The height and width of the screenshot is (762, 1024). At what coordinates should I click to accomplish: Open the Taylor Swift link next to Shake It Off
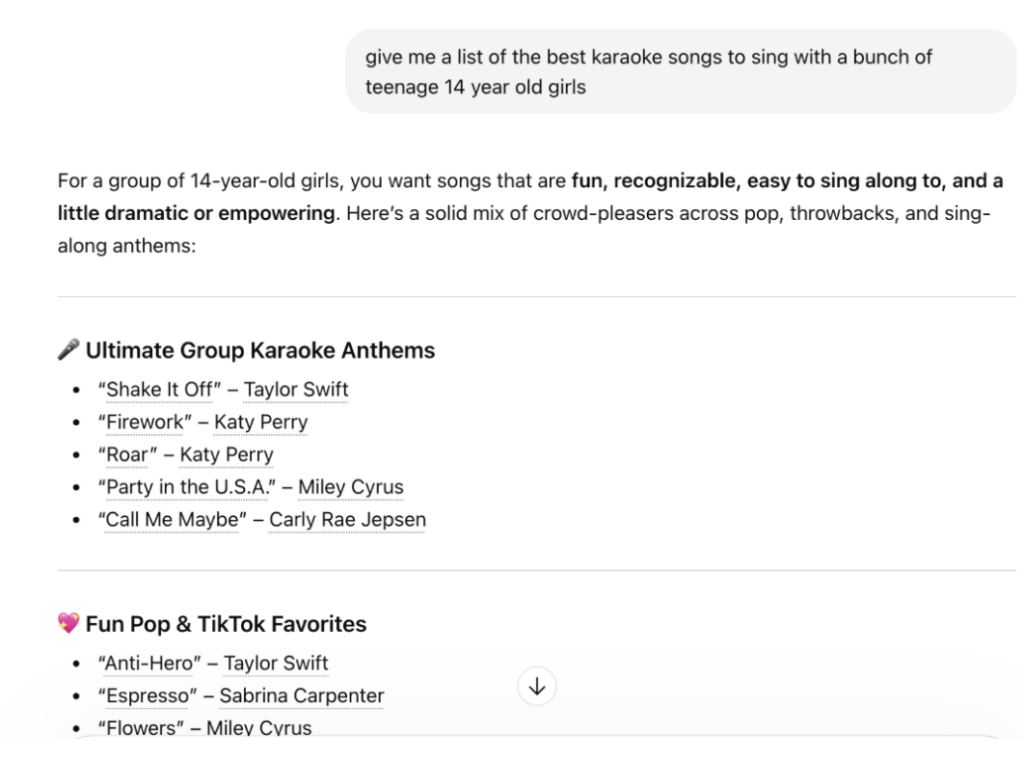(x=296, y=390)
